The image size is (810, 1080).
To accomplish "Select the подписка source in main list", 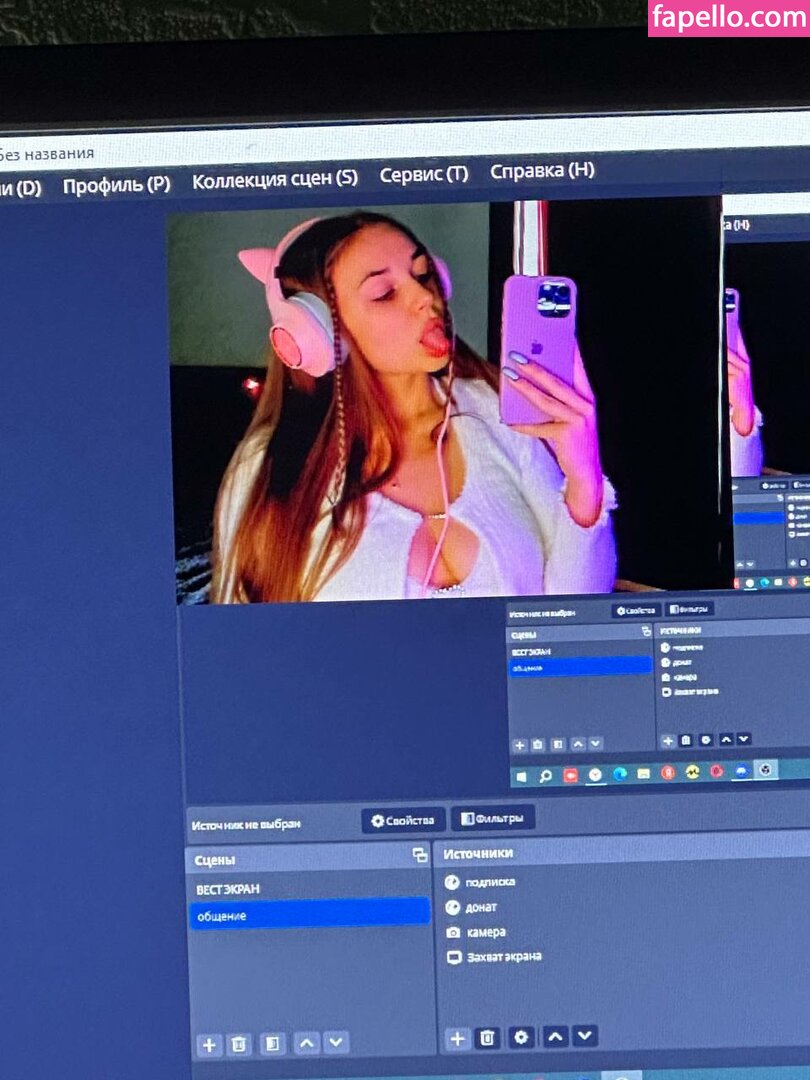I will (x=490, y=882).
